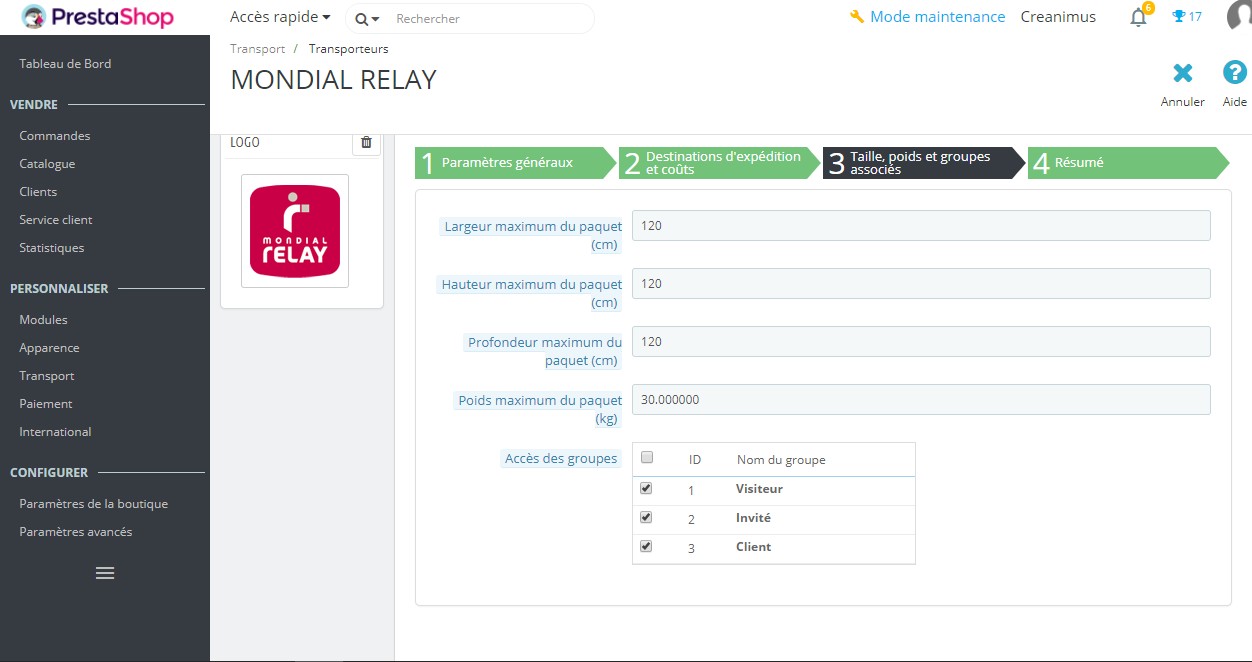This screenshot has height=662, width=1252.
Task: Click the Accès des groupes label
Action: click(561, 458)
